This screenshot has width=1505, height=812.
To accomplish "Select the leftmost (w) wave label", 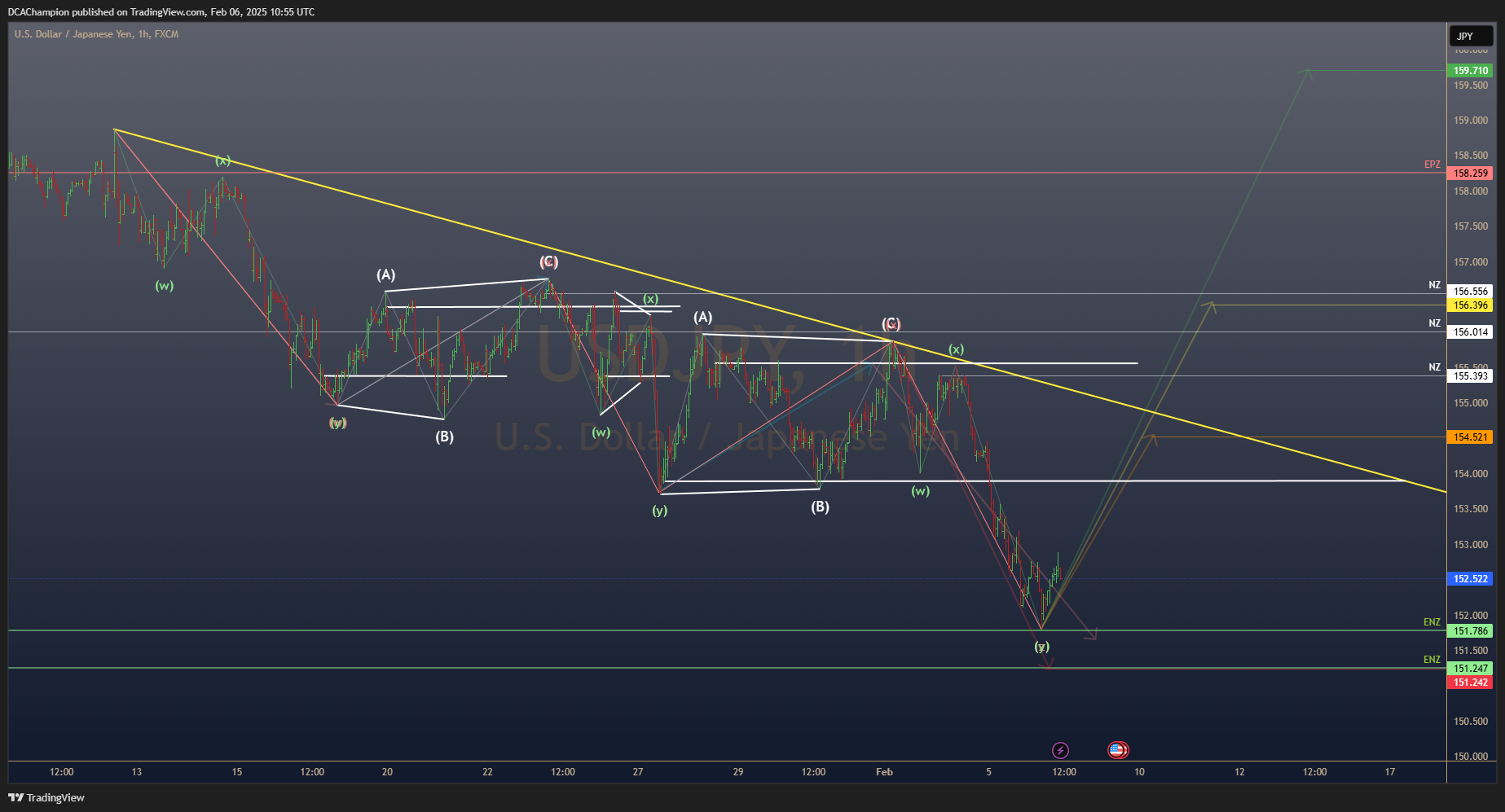I will [165, 286].
